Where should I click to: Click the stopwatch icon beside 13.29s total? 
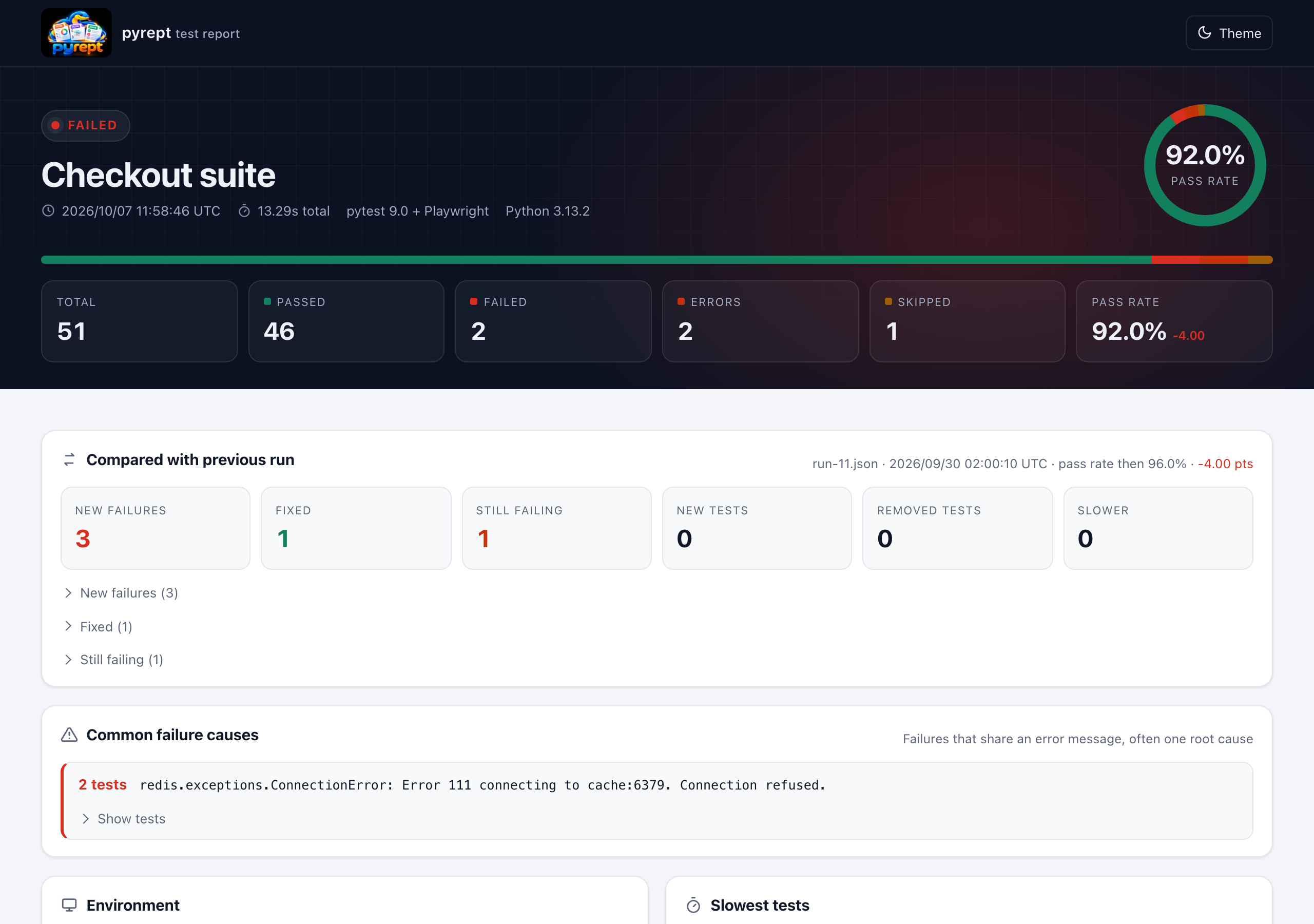click(x=244, y=210)
